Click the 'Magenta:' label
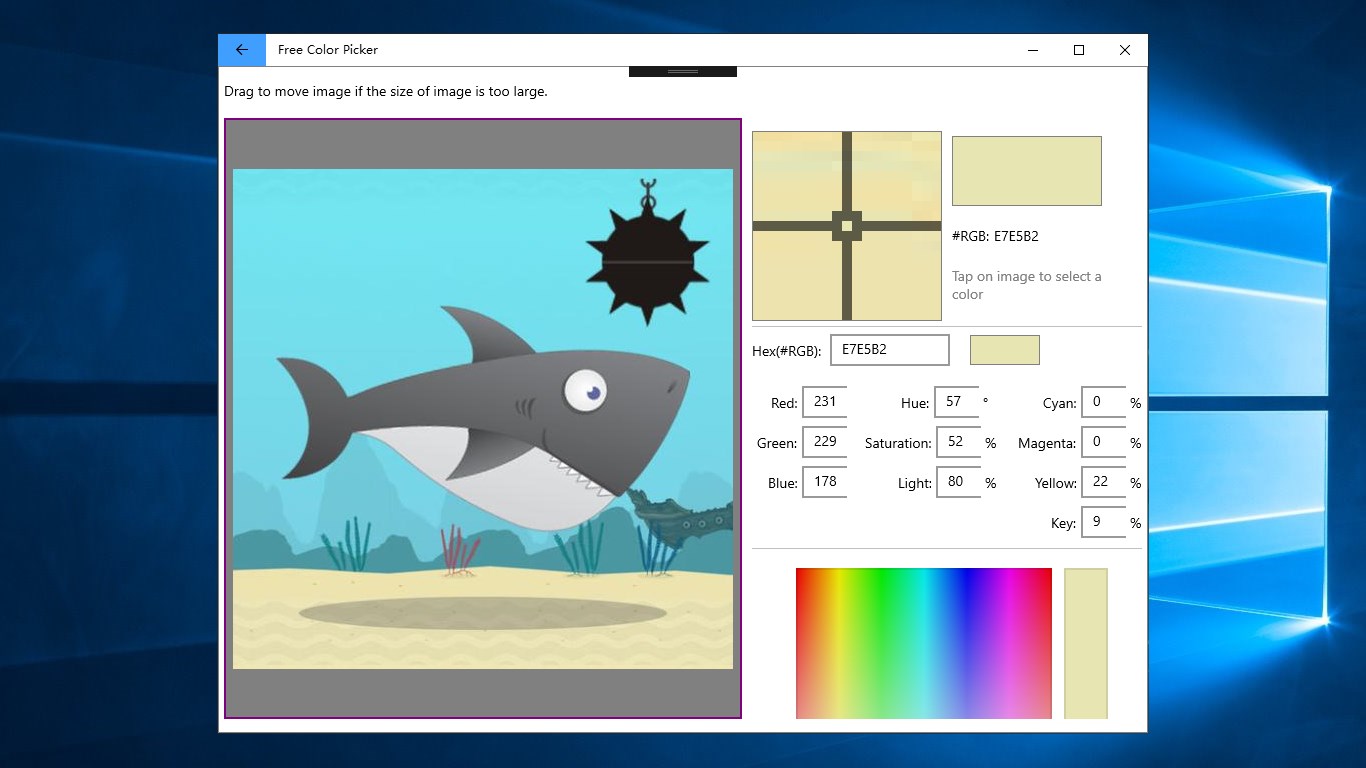Image resolution: width=1366 pixels, height=768 pixels. point(1047,444)
